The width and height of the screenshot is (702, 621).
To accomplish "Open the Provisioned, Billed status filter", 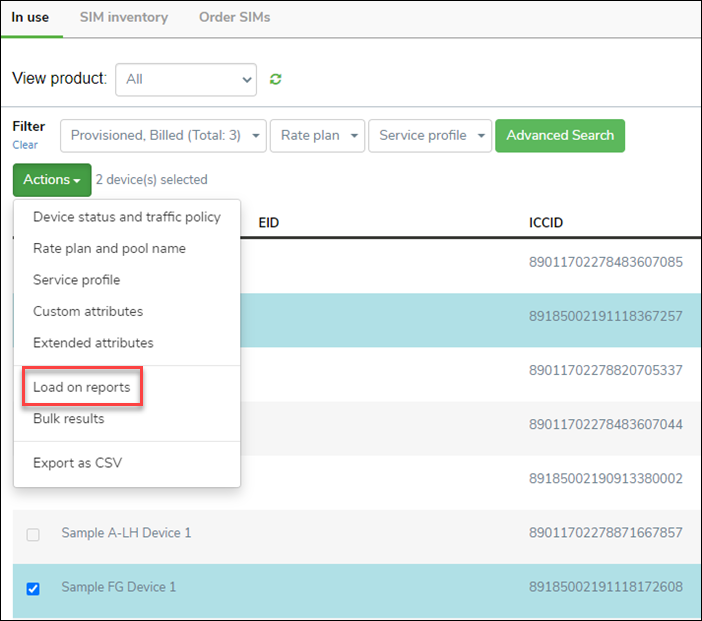I will coord(163,136).
